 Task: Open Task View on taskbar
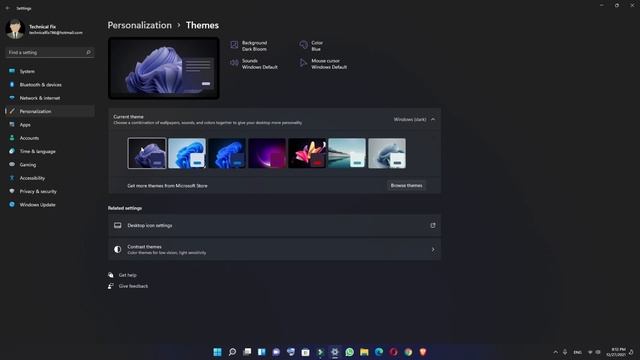247,352
